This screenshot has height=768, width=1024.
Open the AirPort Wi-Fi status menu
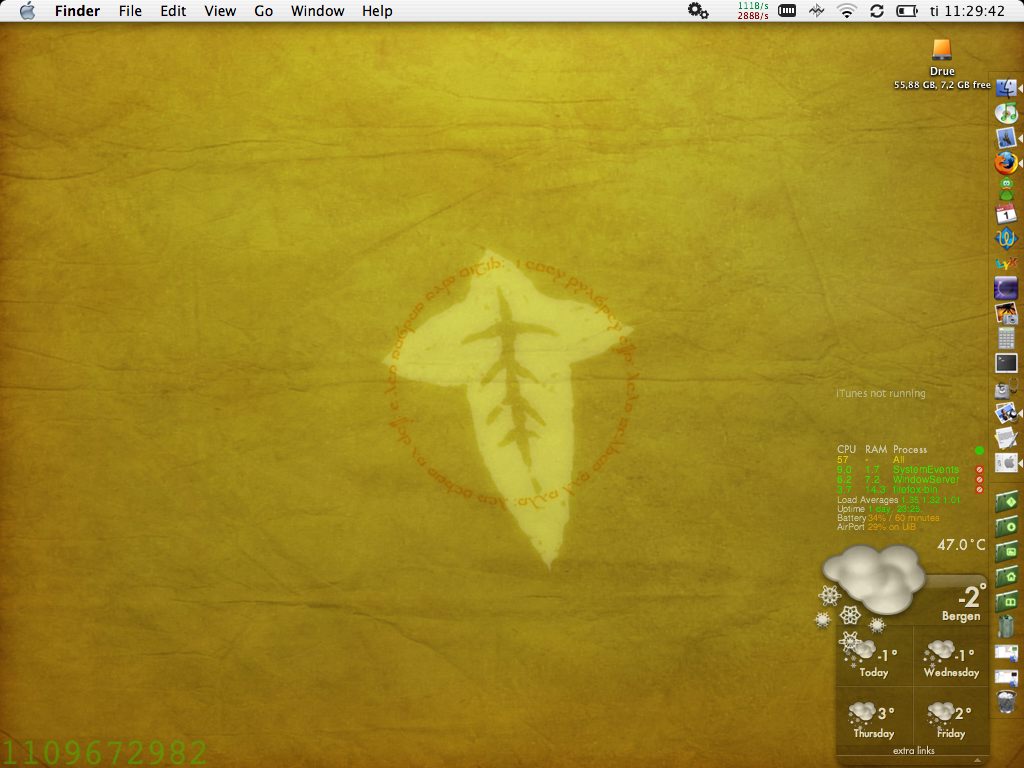(846, 10)
